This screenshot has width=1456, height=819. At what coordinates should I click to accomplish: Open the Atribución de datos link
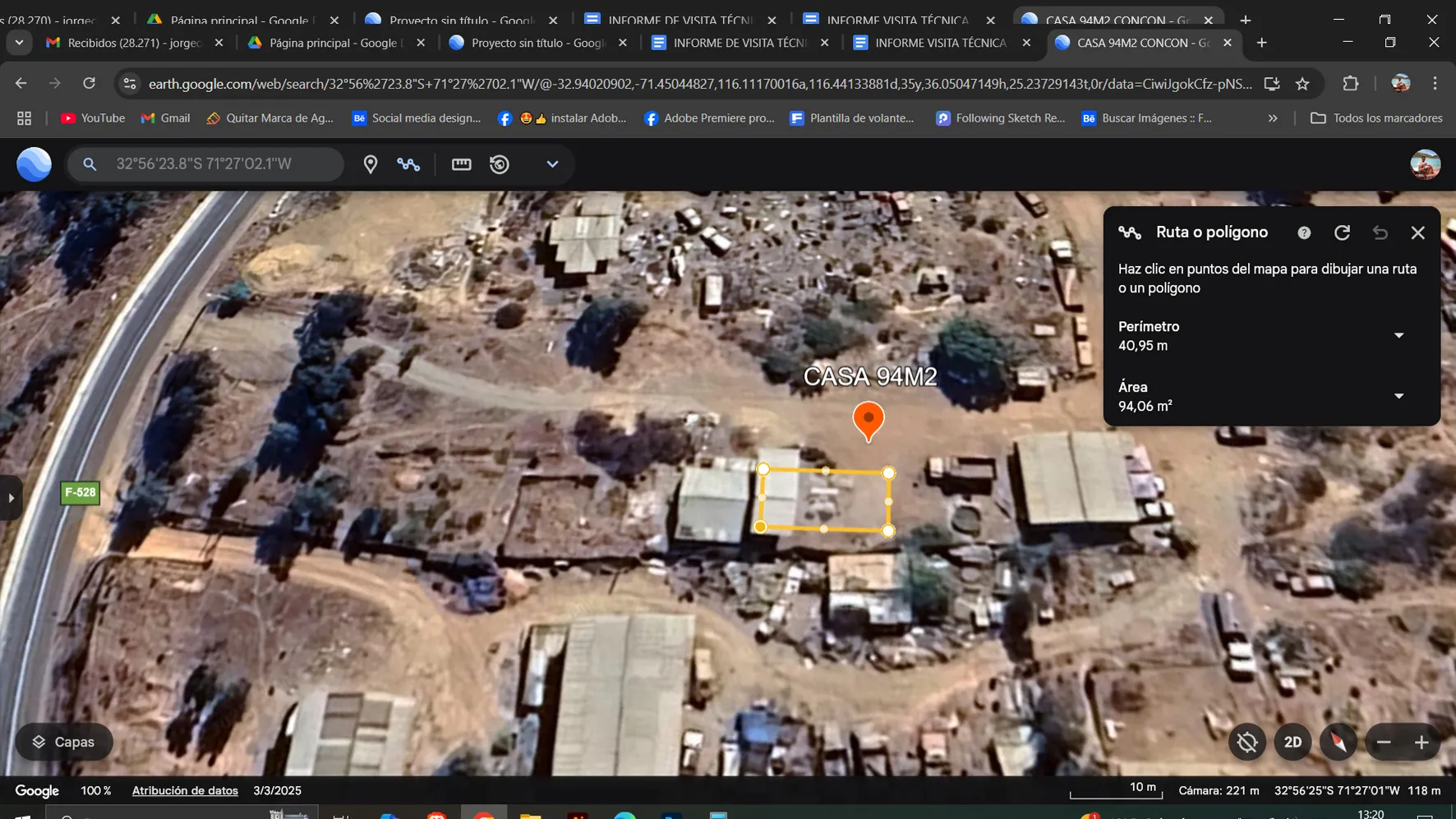(x=185, y=790)
